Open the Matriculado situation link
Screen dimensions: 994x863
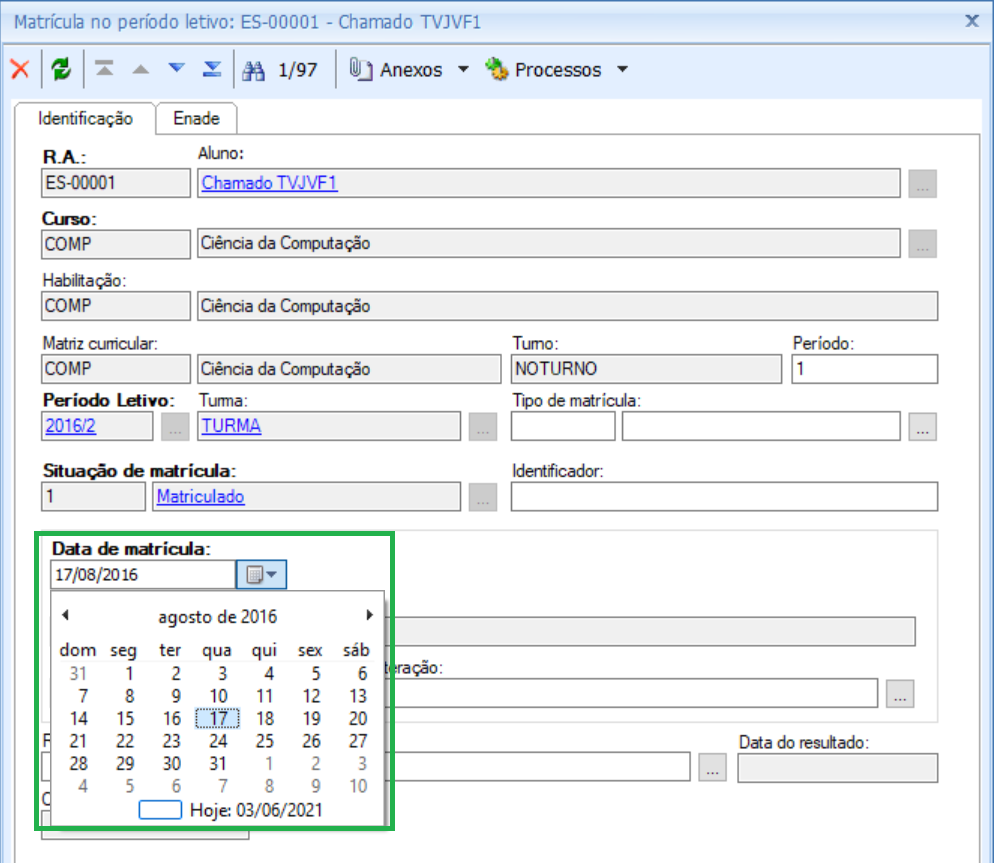tap(200, 496)
